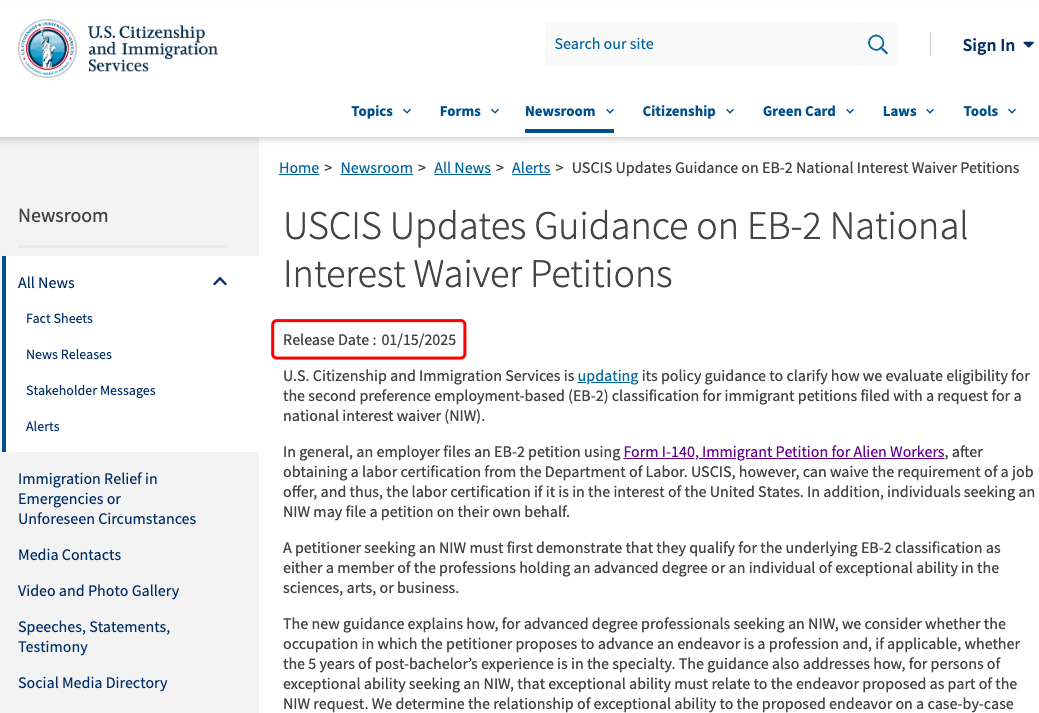Open Stakeholder Messages in the sidebar

pos(91,390)
